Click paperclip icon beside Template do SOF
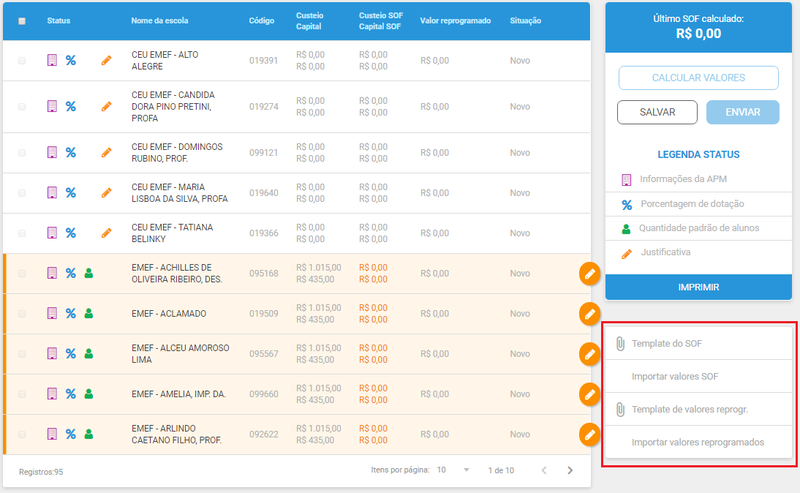The height and width of the screenshot is (493, 800). [620, 343]
